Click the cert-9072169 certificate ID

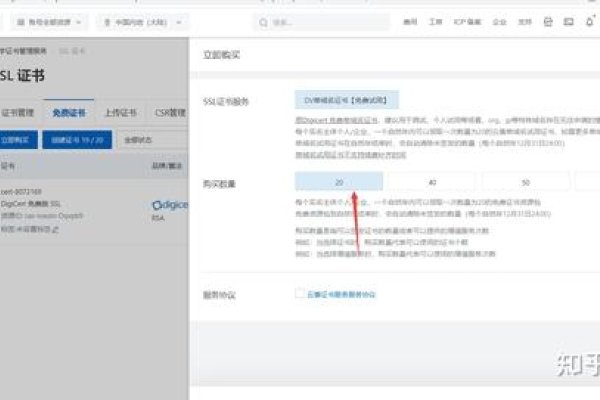[x=21, y=191]
